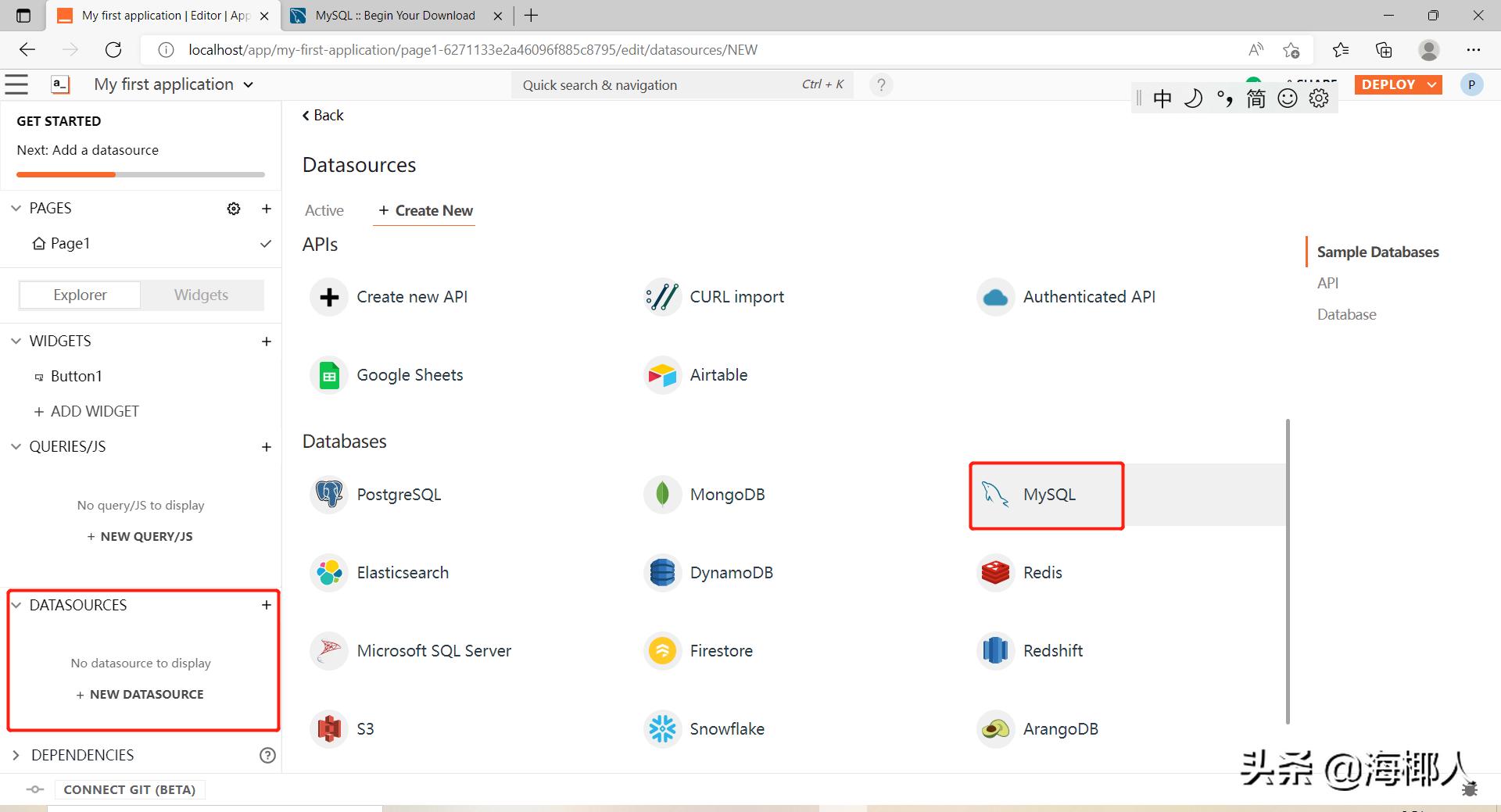The image size is (1501, 812).
Task: Toggle simplified/traditional Chinese in IME toolbar
Action: [1256, 98]
